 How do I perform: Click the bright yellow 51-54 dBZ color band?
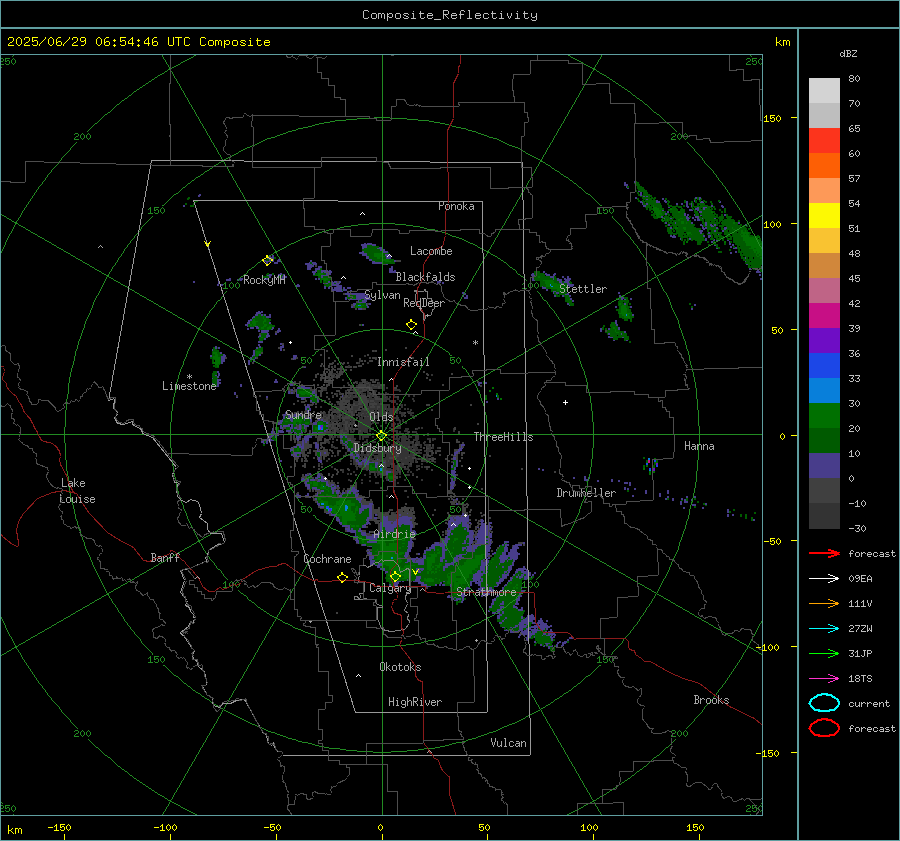(824, 216)
